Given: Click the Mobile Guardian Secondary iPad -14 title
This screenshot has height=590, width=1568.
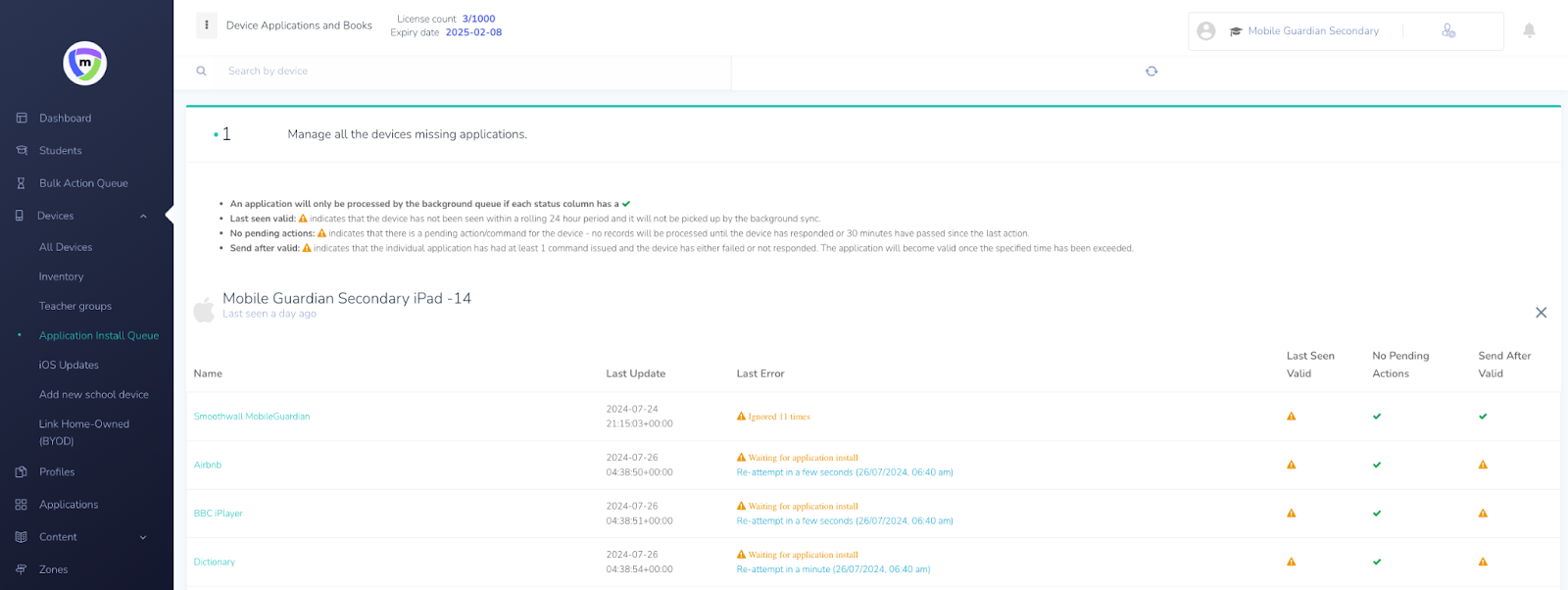Looking at the screenshot, I should tap(347, 298).
